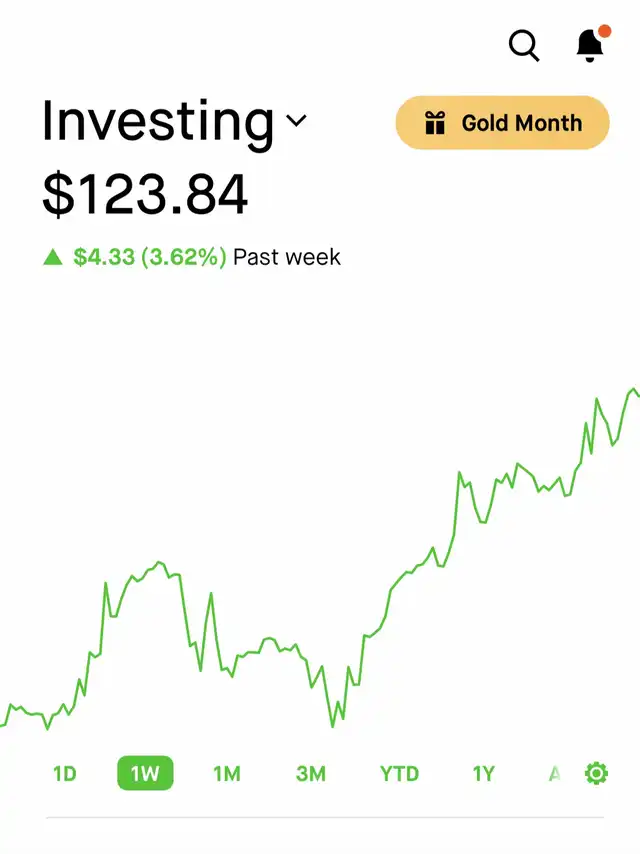The height and width of the screenshot is (854, 640).
Task: Tap the orange notification badge dot
Action: (x=604, y=31)
